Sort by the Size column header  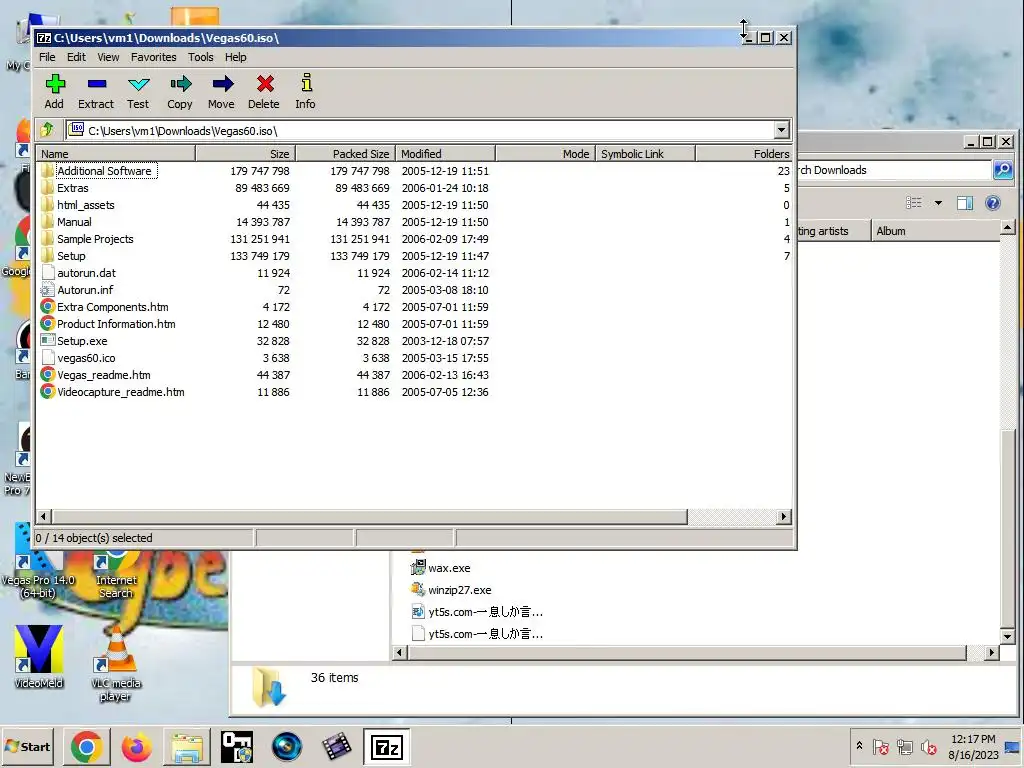(x=246, y=154)
